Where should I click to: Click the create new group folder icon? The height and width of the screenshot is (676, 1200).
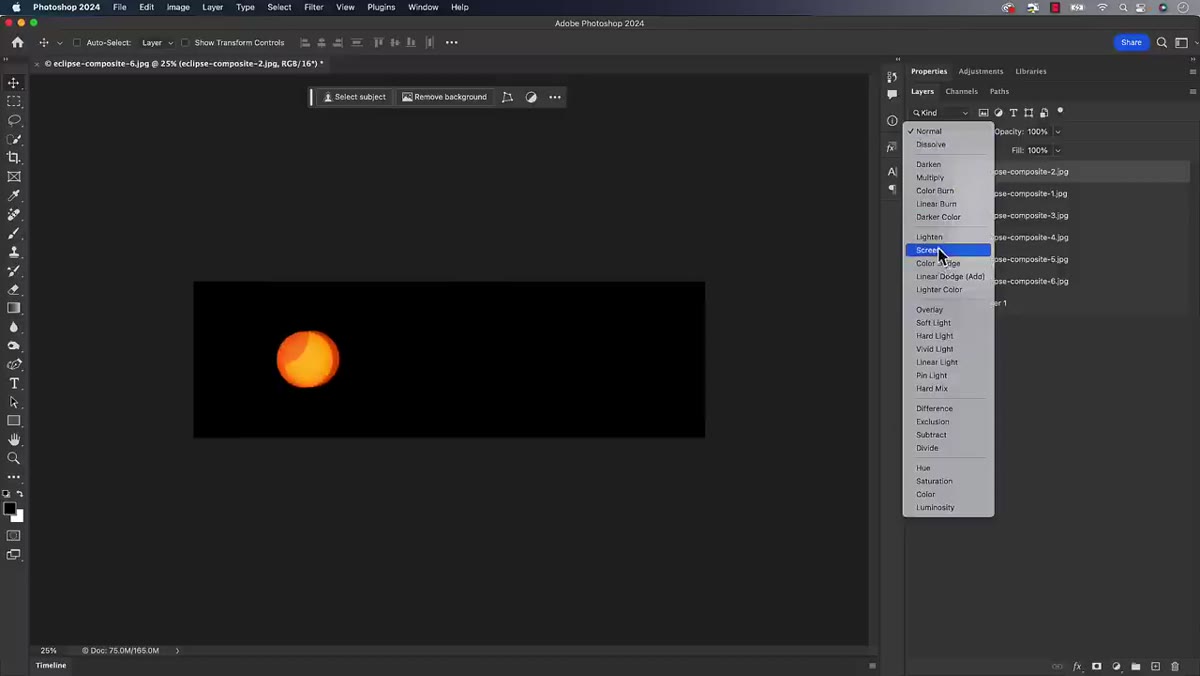pyautogui.click(x=1136, y=666)
